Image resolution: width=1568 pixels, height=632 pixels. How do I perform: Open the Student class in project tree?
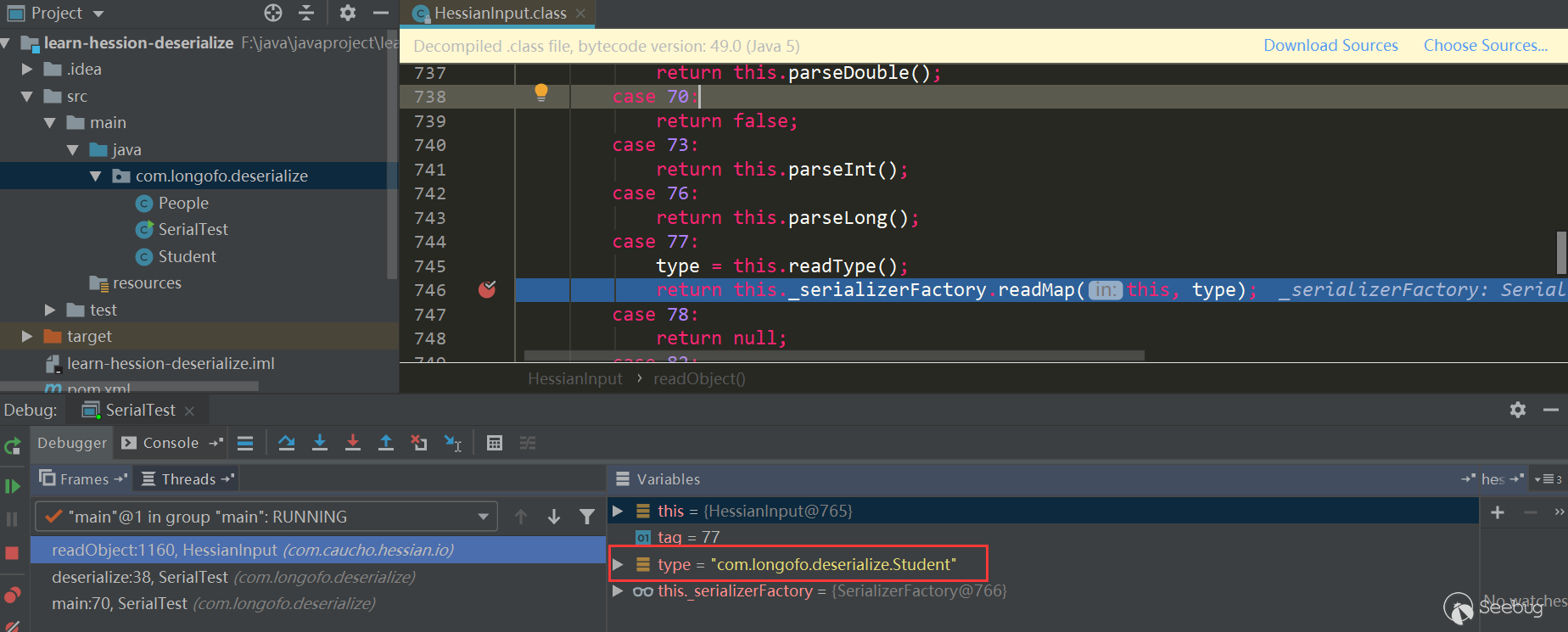coord(187,256)
